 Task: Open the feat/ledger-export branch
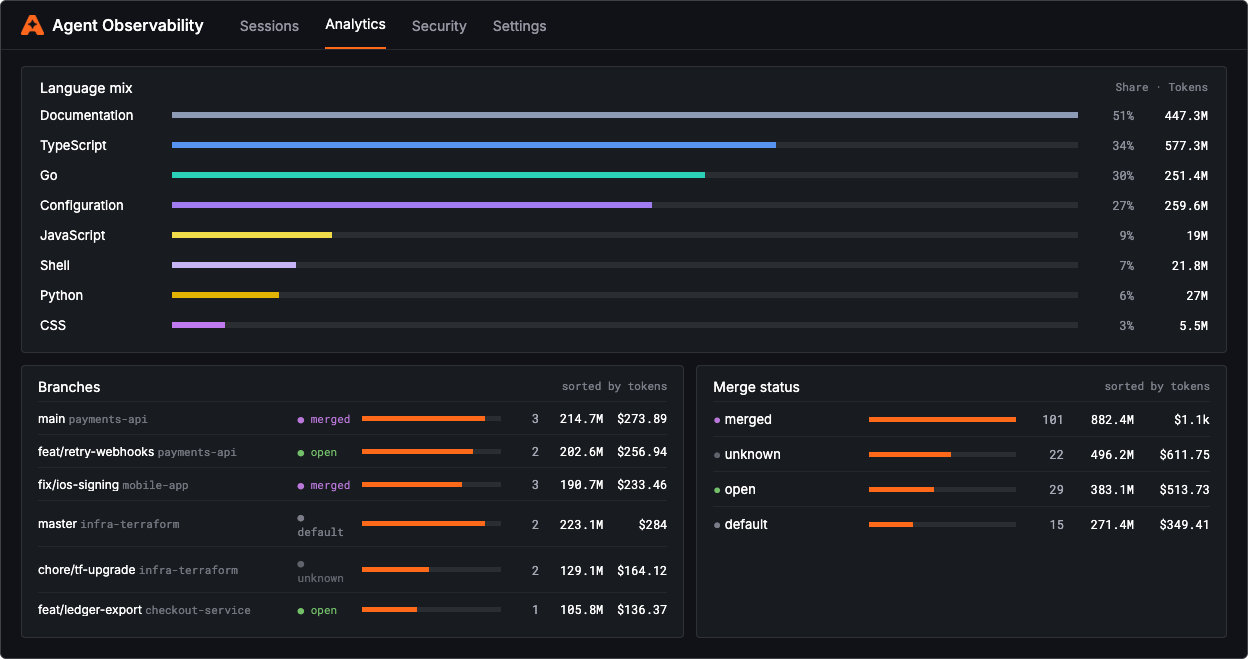tap(352, 610)
